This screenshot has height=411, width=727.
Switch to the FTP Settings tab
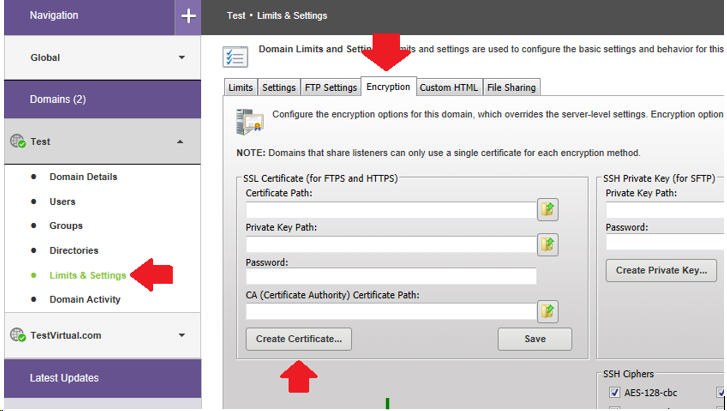[331, 87]
